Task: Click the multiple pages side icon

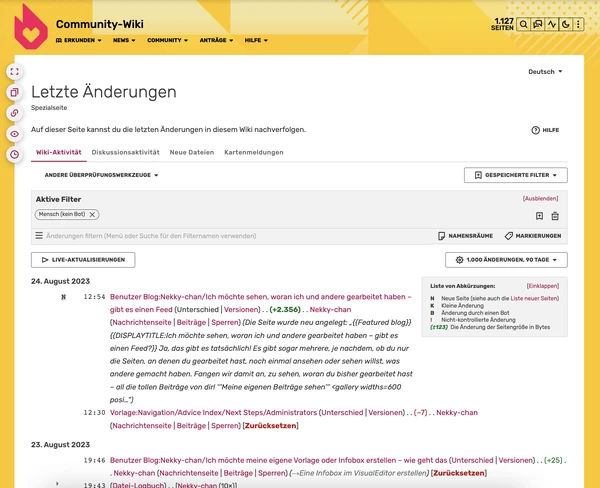Action: [x=15, y=92]
